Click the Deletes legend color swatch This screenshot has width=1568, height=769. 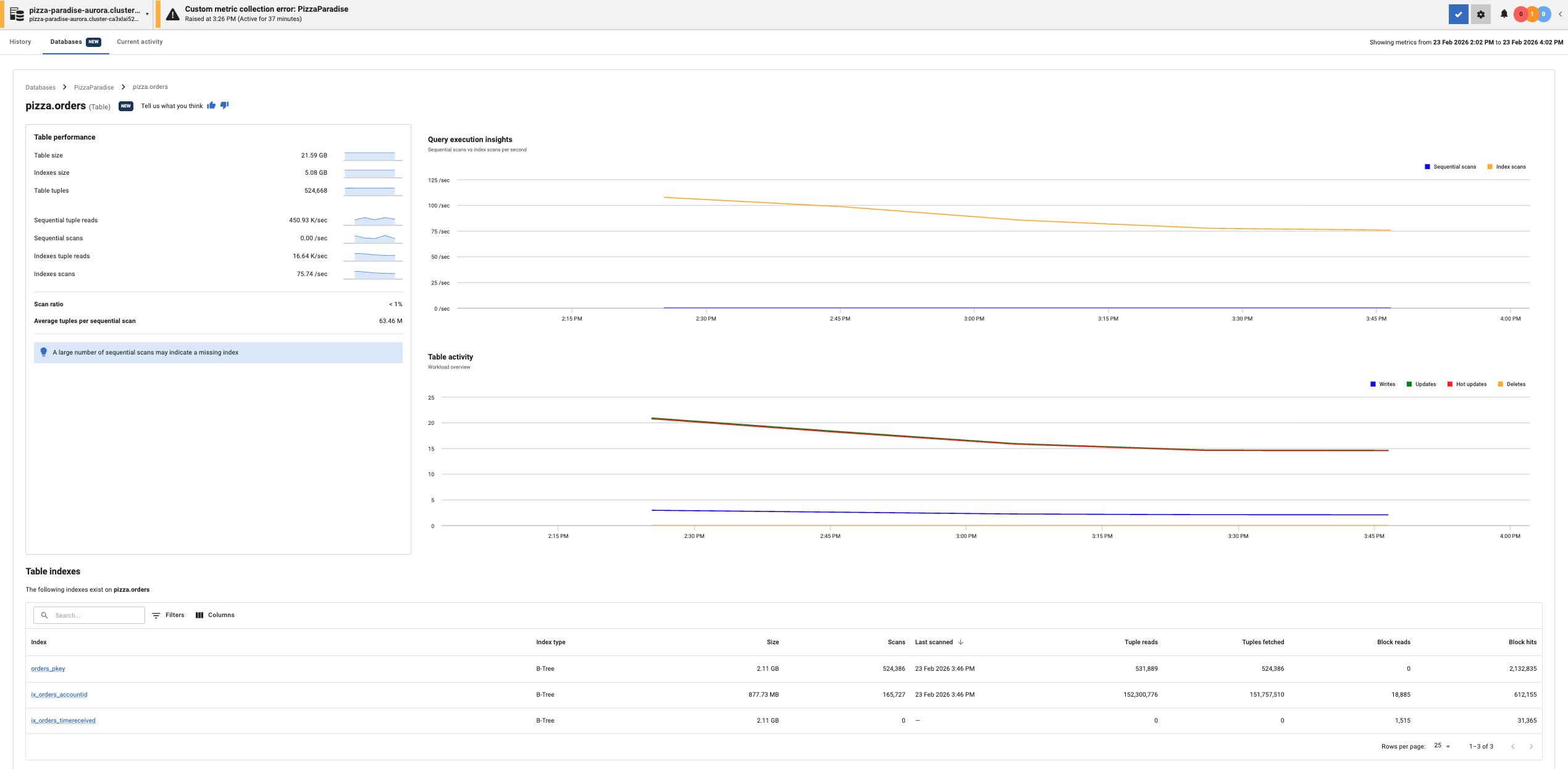(1500, 384)
